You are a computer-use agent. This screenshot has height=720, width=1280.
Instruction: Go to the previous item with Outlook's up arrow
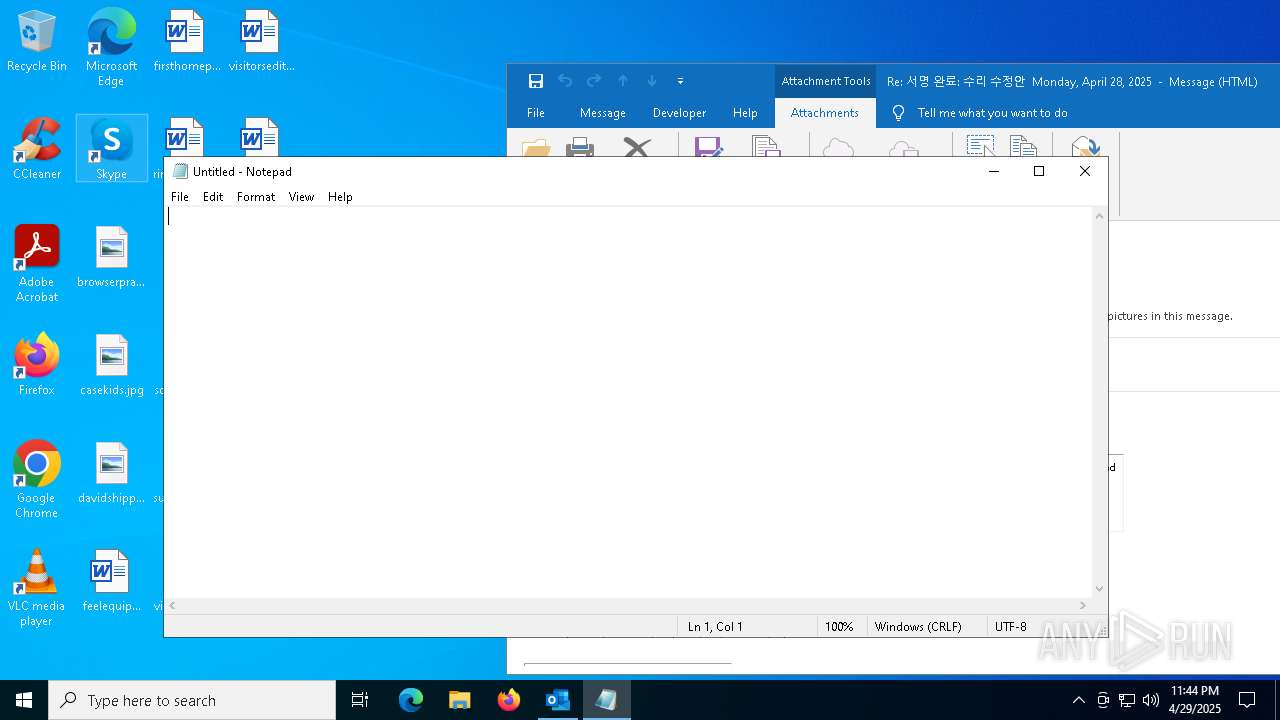623,81
